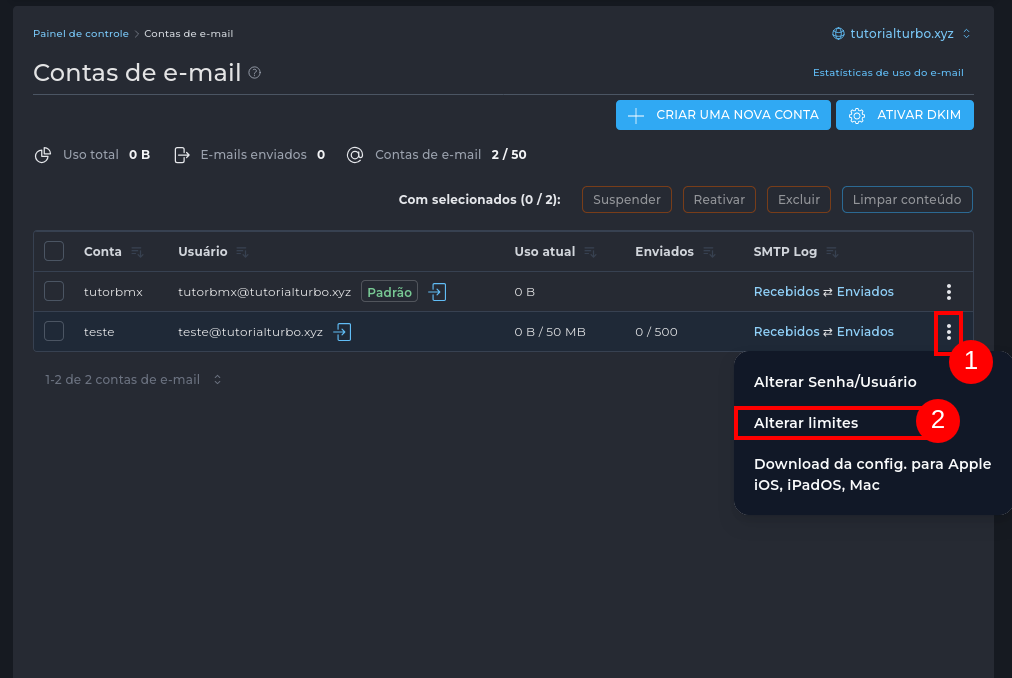Open Estatísticas de uso do e-mail link
Viewport: 1012px width, 678px height.
coord(888,73)
